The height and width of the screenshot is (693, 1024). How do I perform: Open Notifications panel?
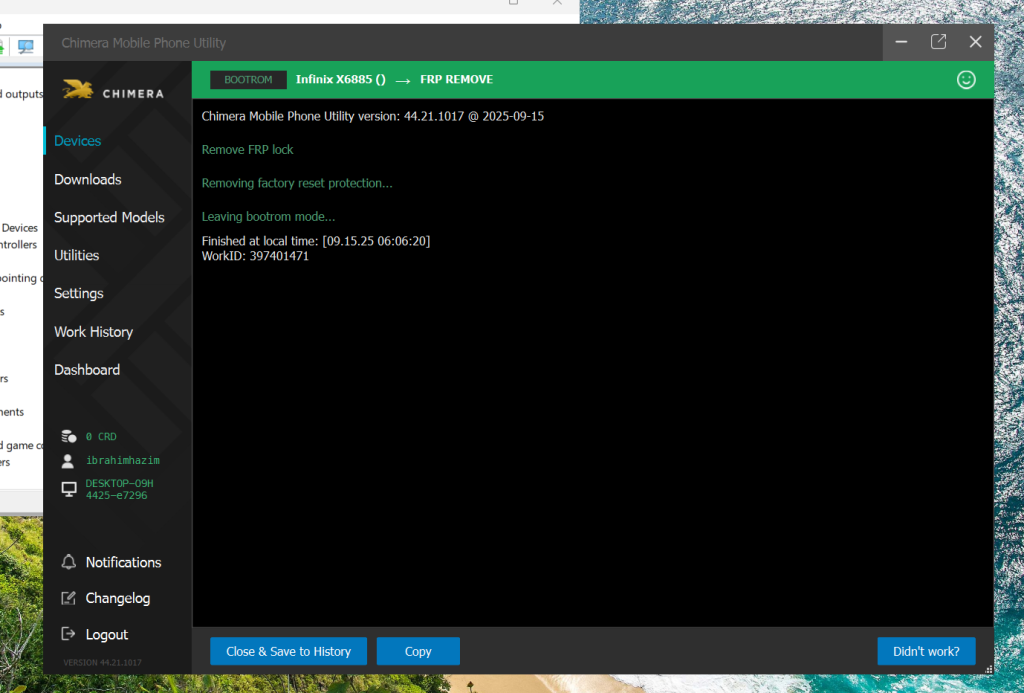click(123, 562)
